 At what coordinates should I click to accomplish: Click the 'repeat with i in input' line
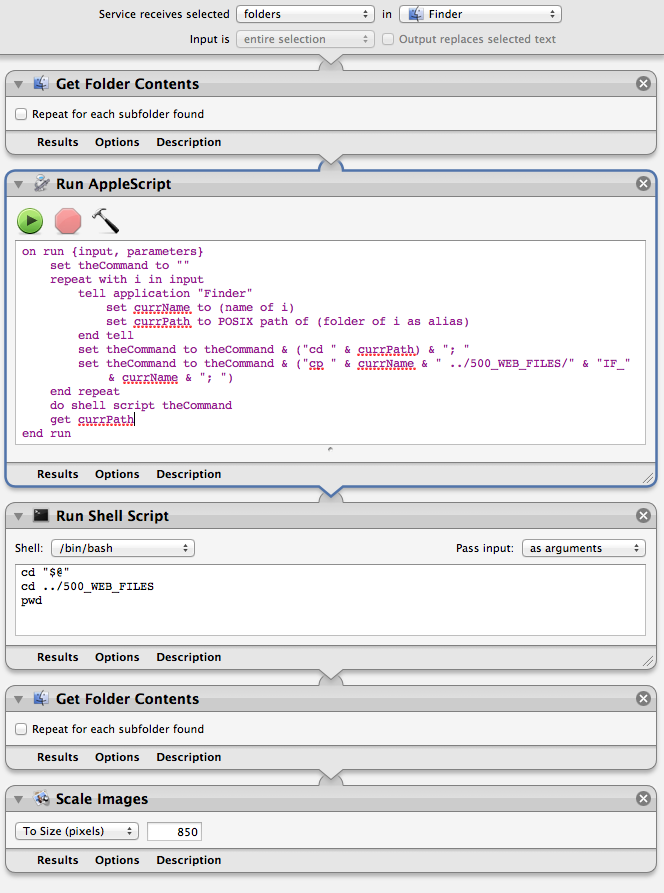point(126,280)
